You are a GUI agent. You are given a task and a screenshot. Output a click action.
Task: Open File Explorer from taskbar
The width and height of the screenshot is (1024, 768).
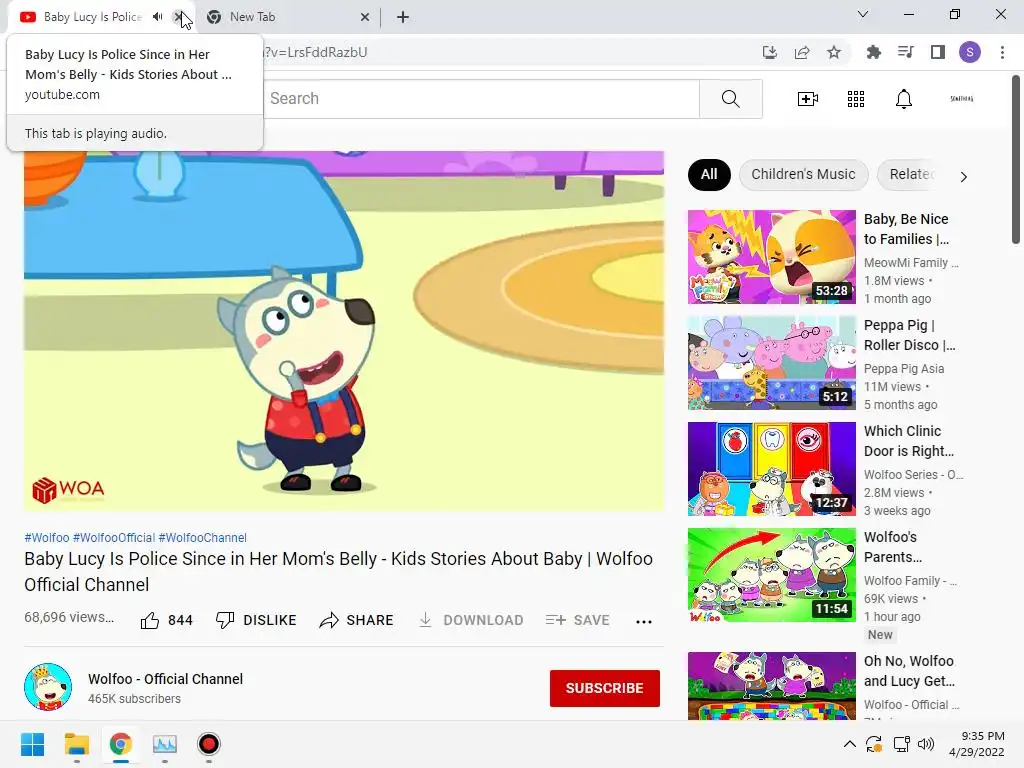[x=76, y=744]
